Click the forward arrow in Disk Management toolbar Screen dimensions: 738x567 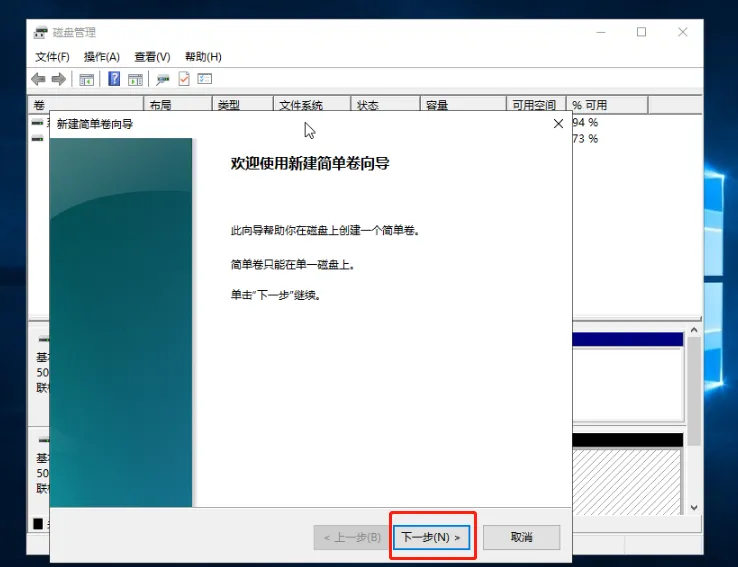[x=59, y=79]
